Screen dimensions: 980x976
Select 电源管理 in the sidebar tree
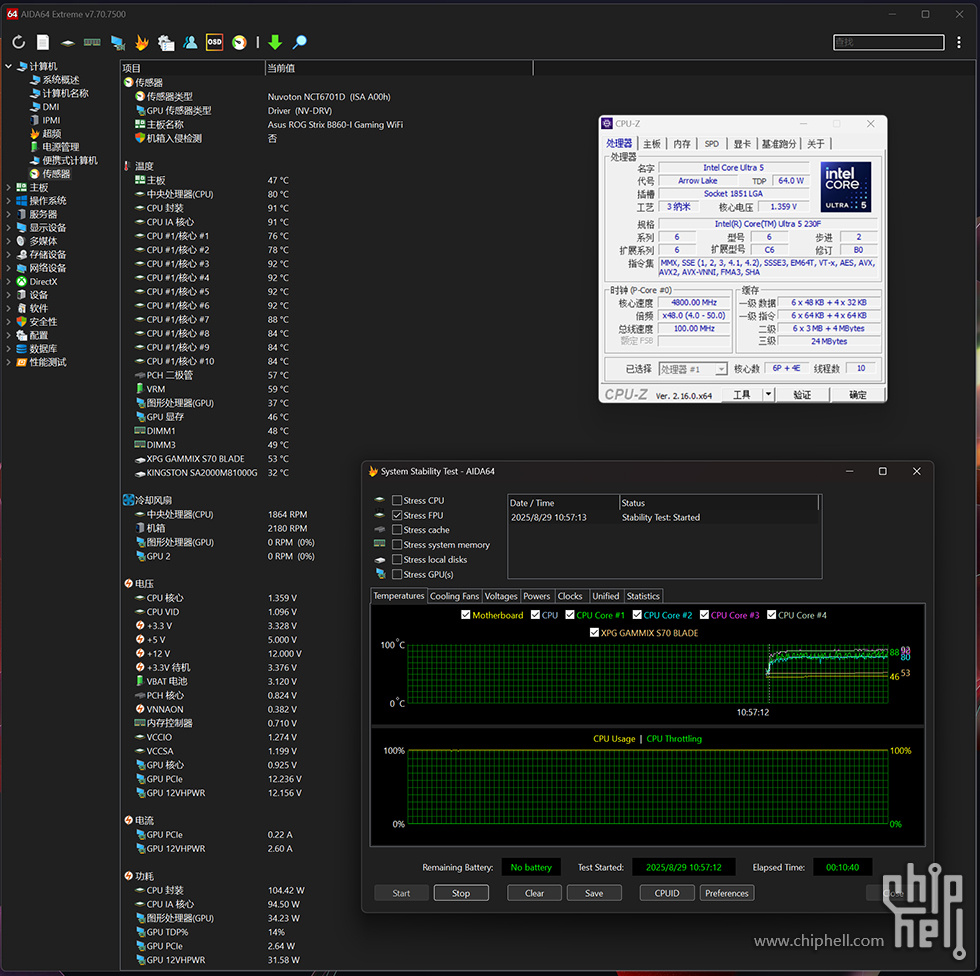pos(61,147)
